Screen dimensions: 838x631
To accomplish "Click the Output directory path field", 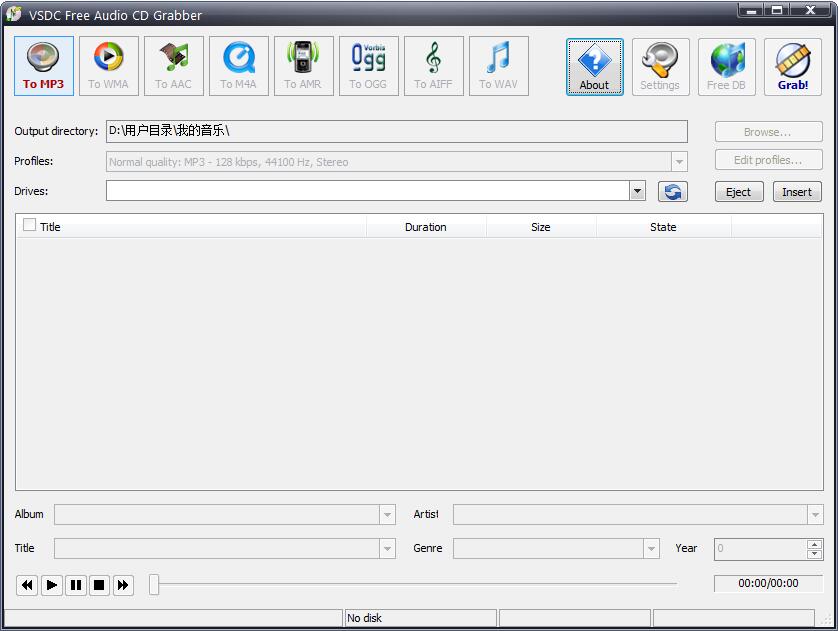I will coord(396,131).
